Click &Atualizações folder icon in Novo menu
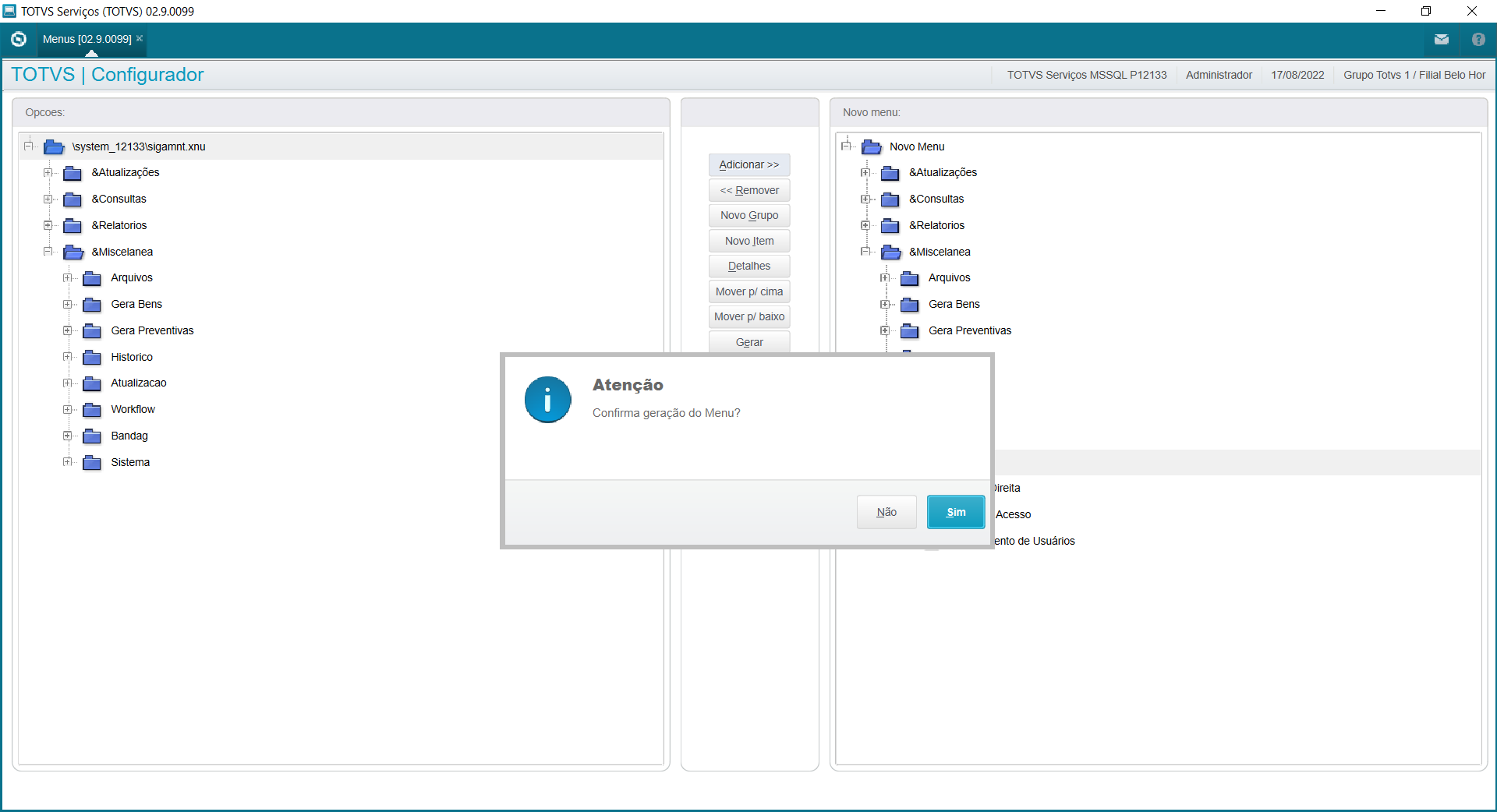The image size is (1497, 812). click(x=890, y=173)
